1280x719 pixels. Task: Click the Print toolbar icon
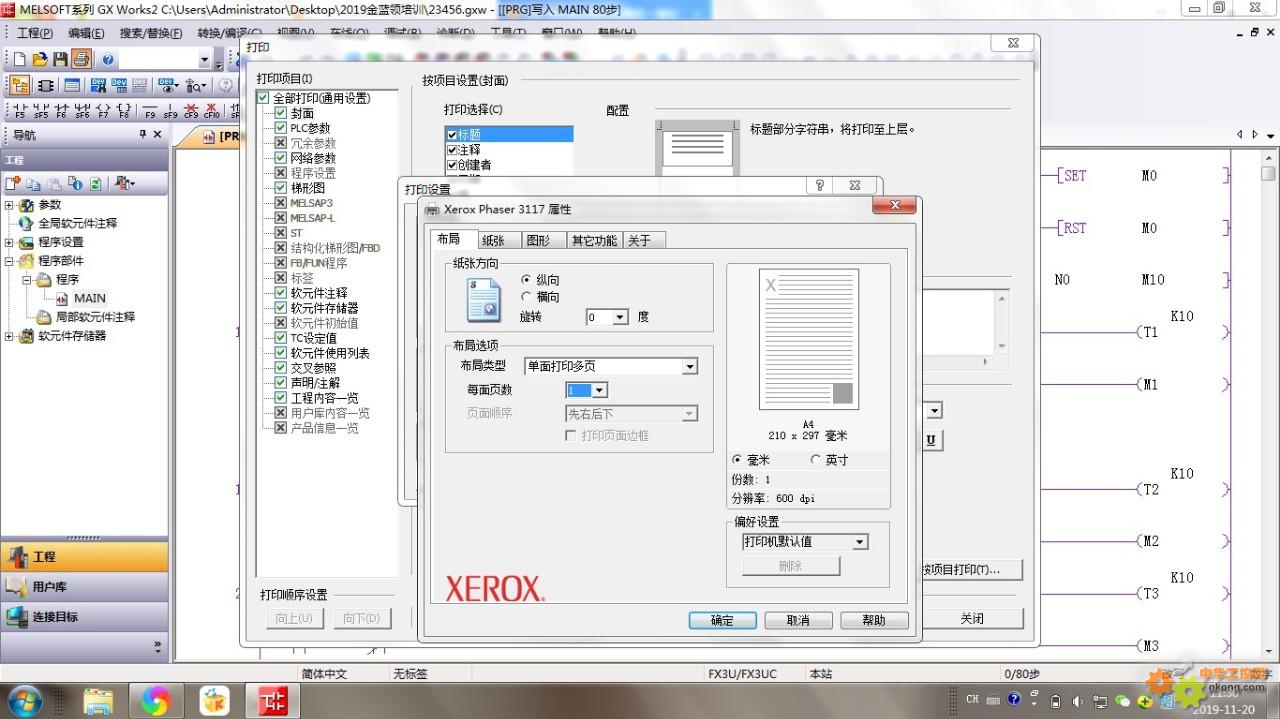pos(81,60)
